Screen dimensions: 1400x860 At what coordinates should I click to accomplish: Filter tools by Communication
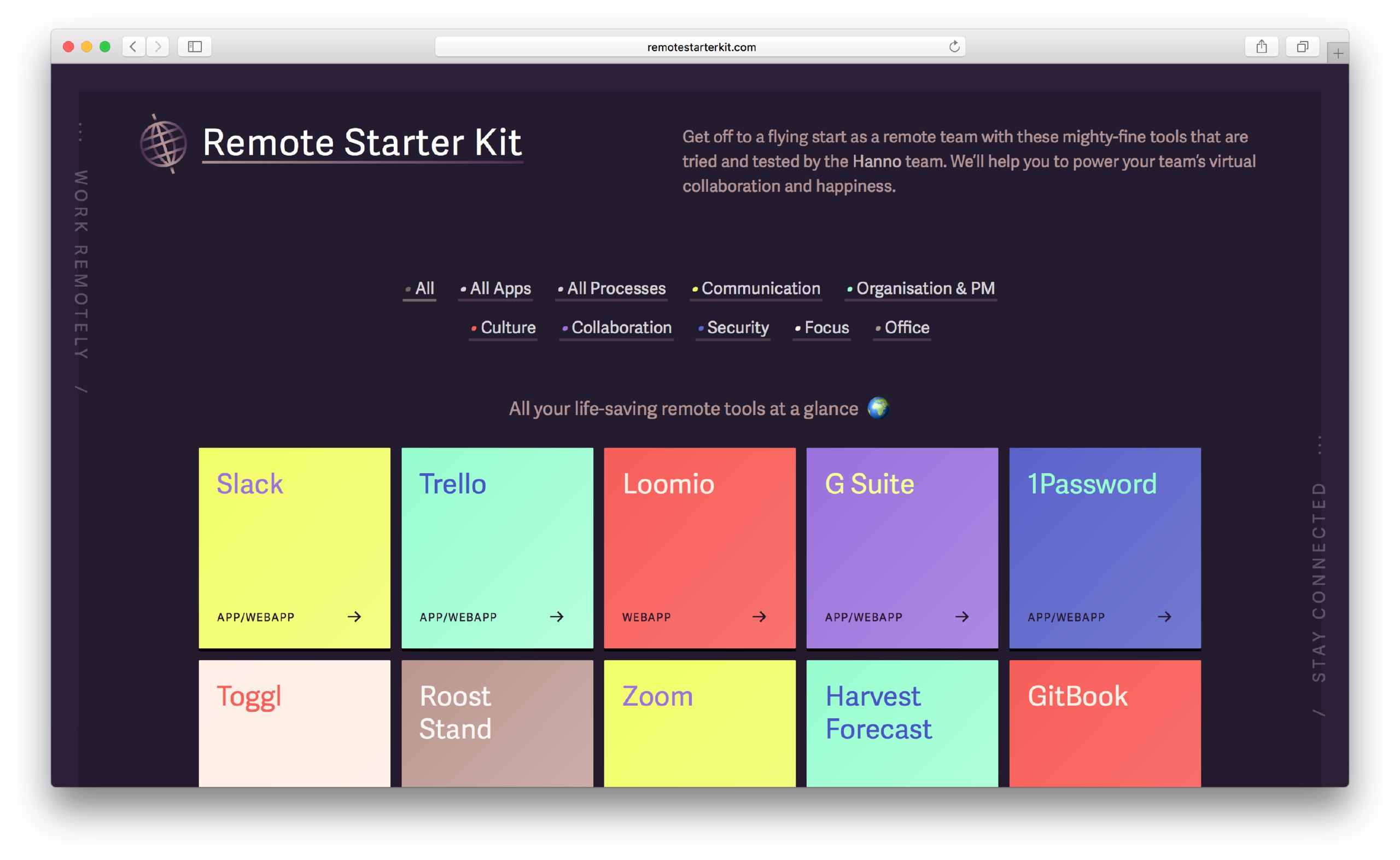coord(756,289)
